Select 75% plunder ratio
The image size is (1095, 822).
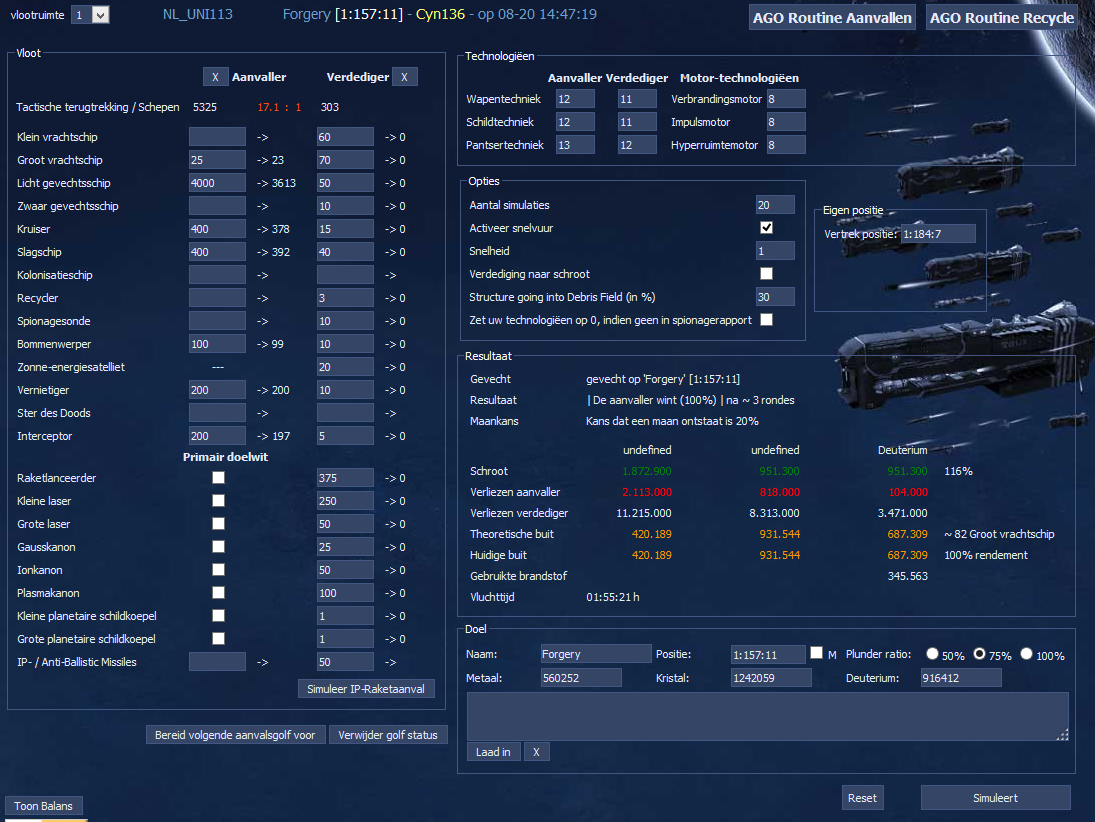click(x=980, y=654)
